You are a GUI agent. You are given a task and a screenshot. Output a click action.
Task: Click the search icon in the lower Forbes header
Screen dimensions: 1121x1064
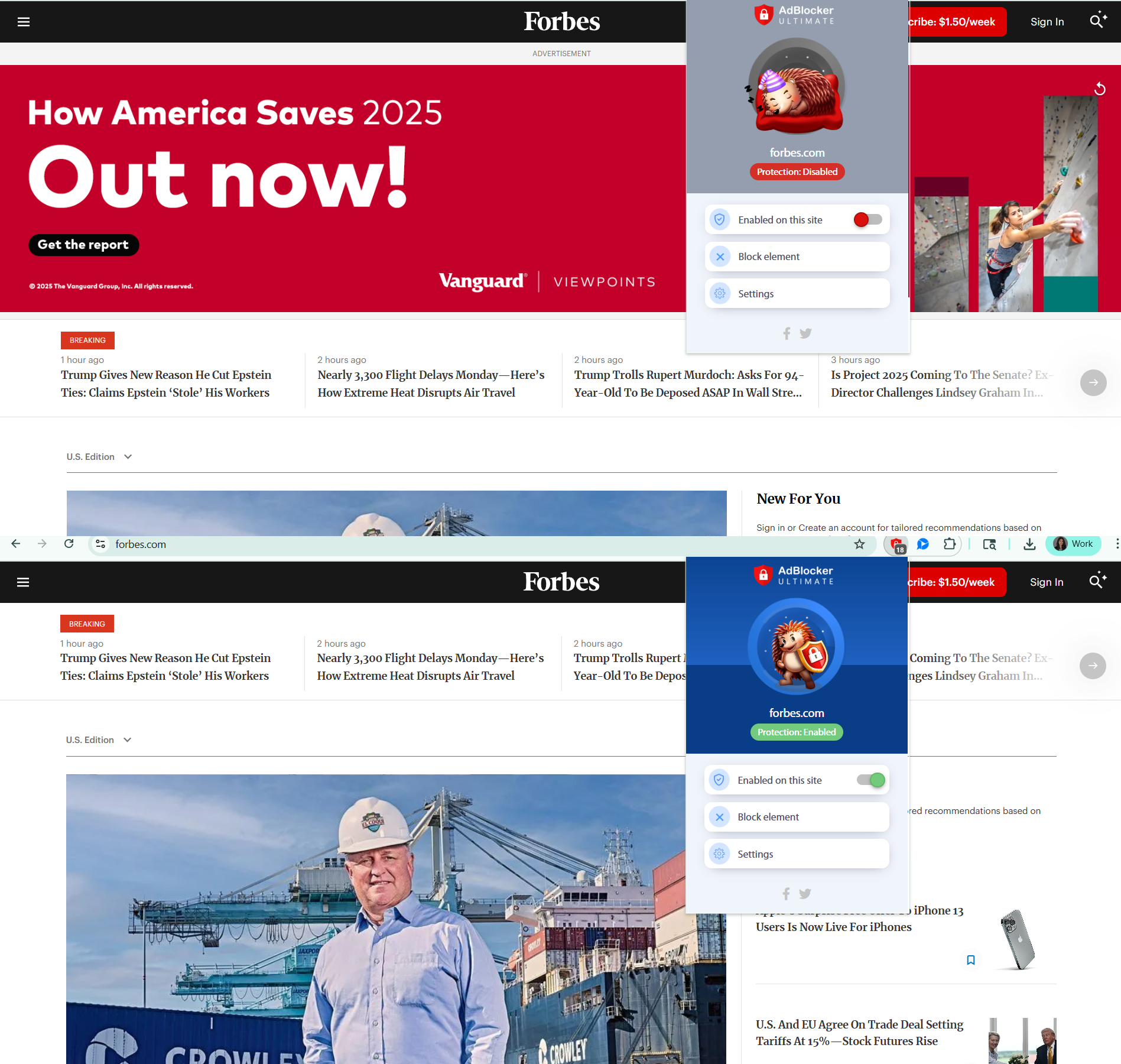1096,581
